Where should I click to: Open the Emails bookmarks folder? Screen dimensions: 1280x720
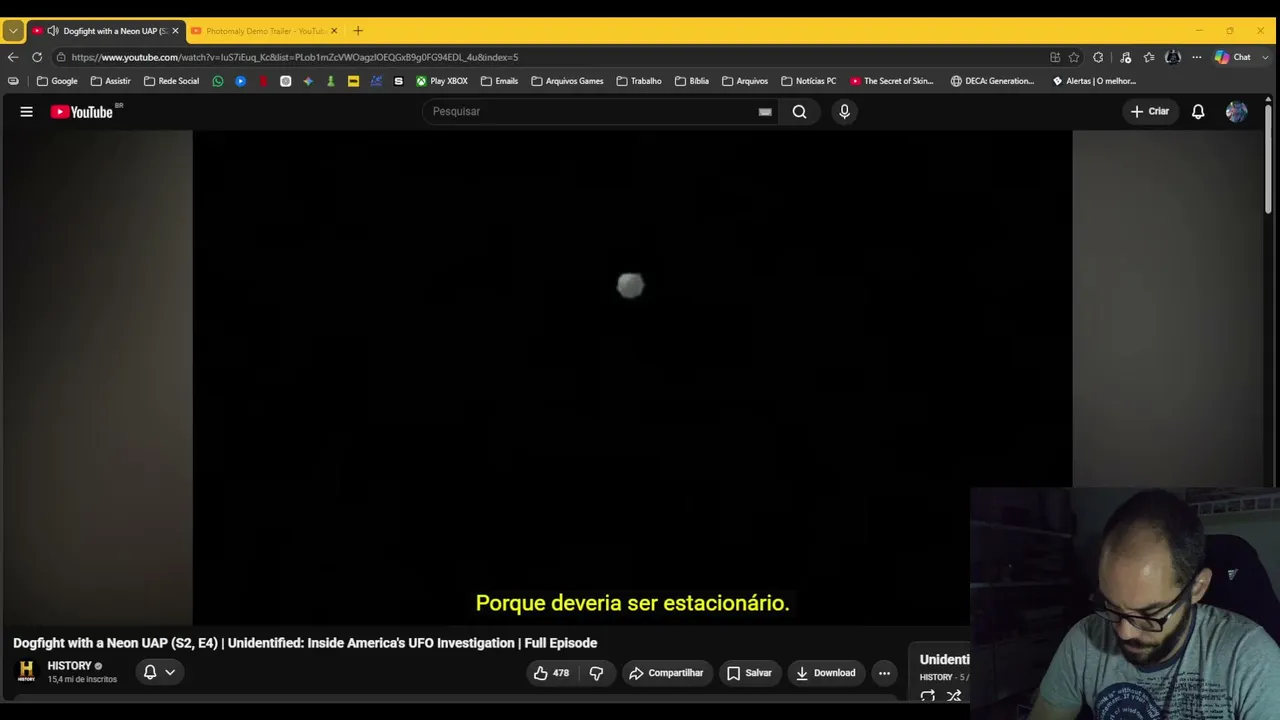click(499, 81)
